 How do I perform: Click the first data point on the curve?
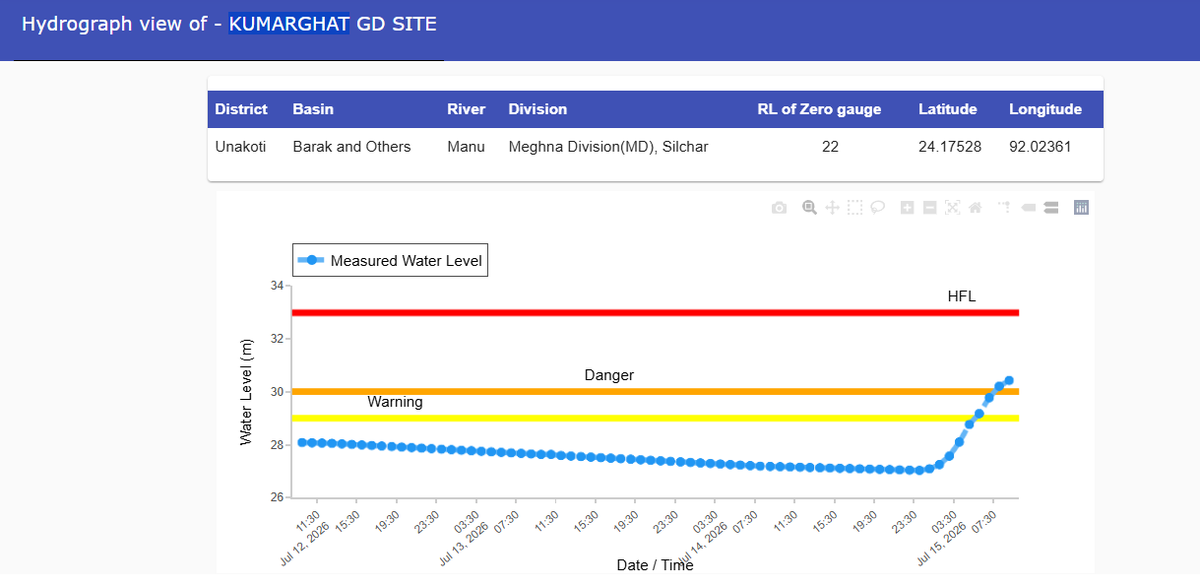point(302,442)
